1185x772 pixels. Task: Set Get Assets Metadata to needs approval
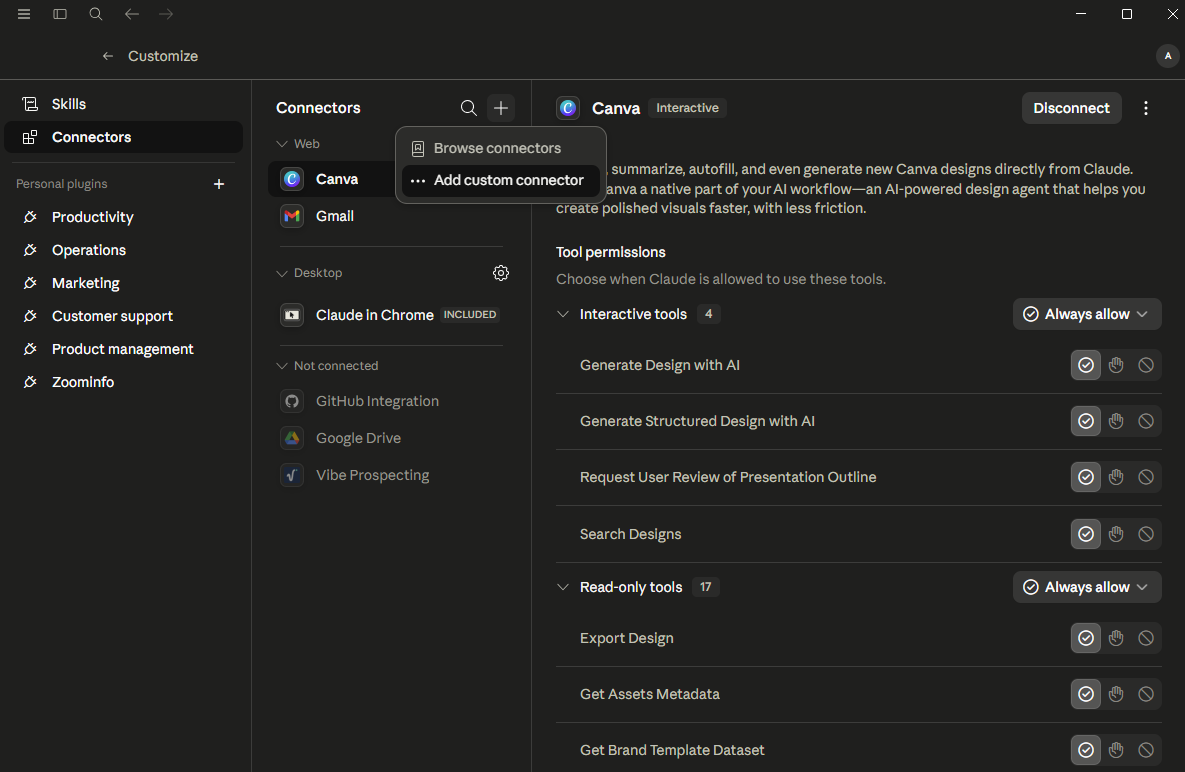[1116, 694]
